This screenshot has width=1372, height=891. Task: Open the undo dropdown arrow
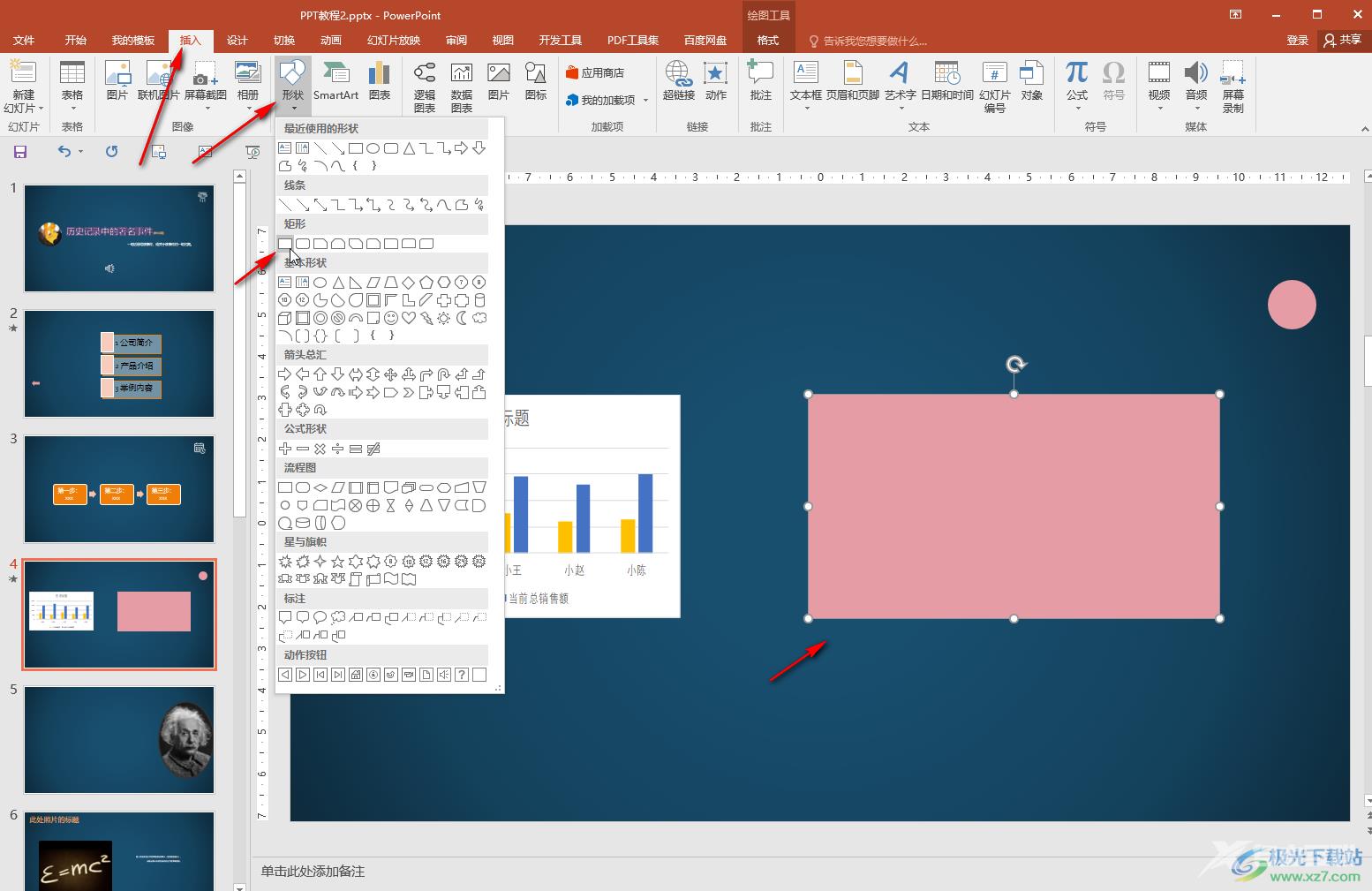point(80,152)
